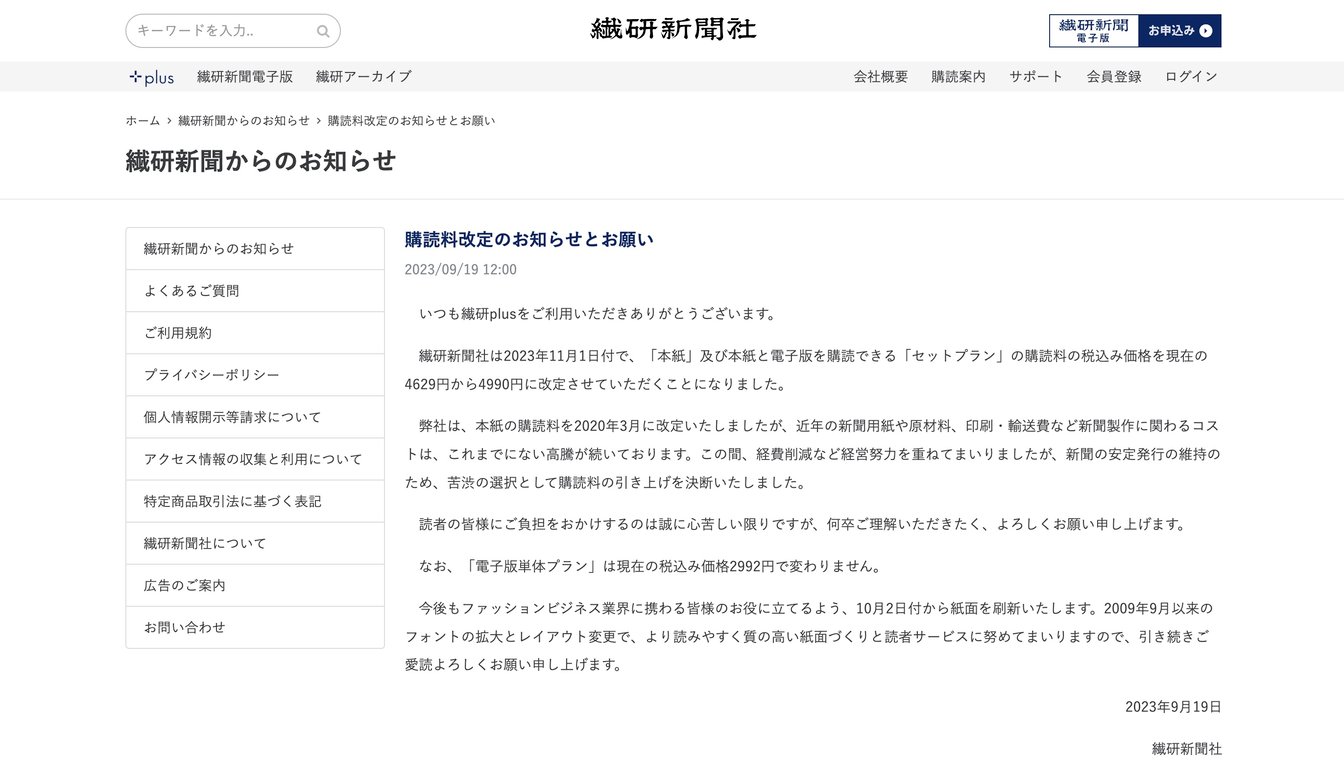The width and height of the screenshot is (1344, 780).
Task: Open the サポート page link
Action: [x=1035, y=76]
